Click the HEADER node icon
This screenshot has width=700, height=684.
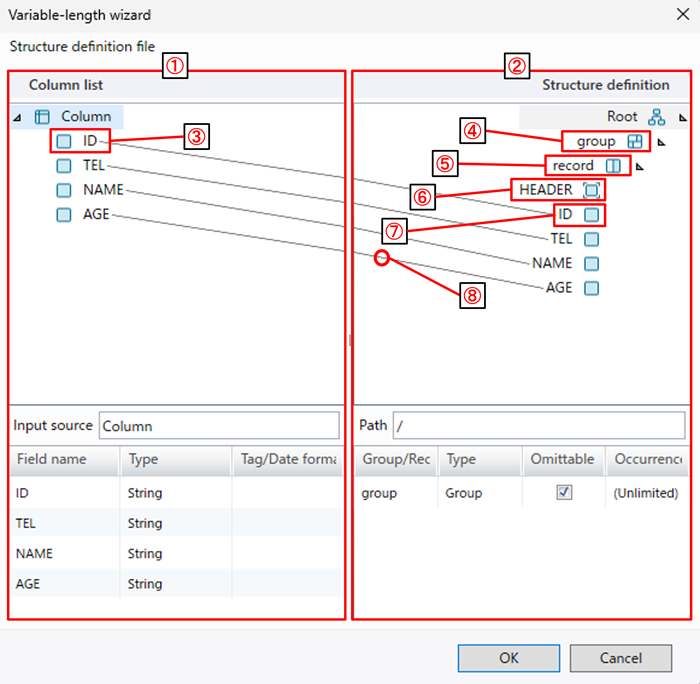pyautogui.click(x=592, y=189)
